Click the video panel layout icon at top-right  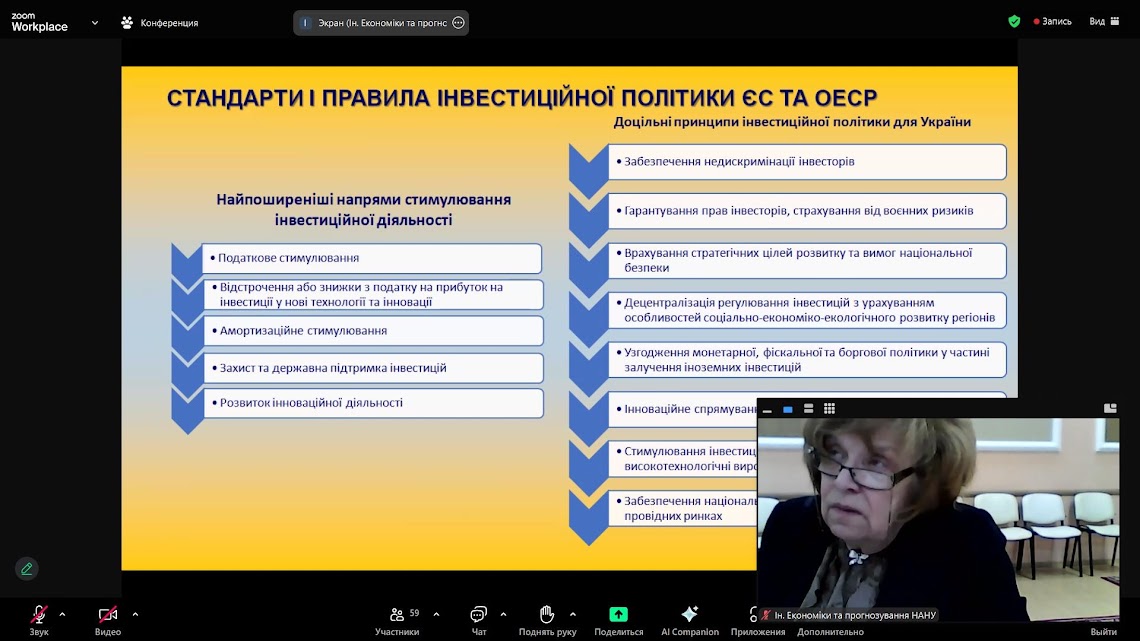point(1109,408)
